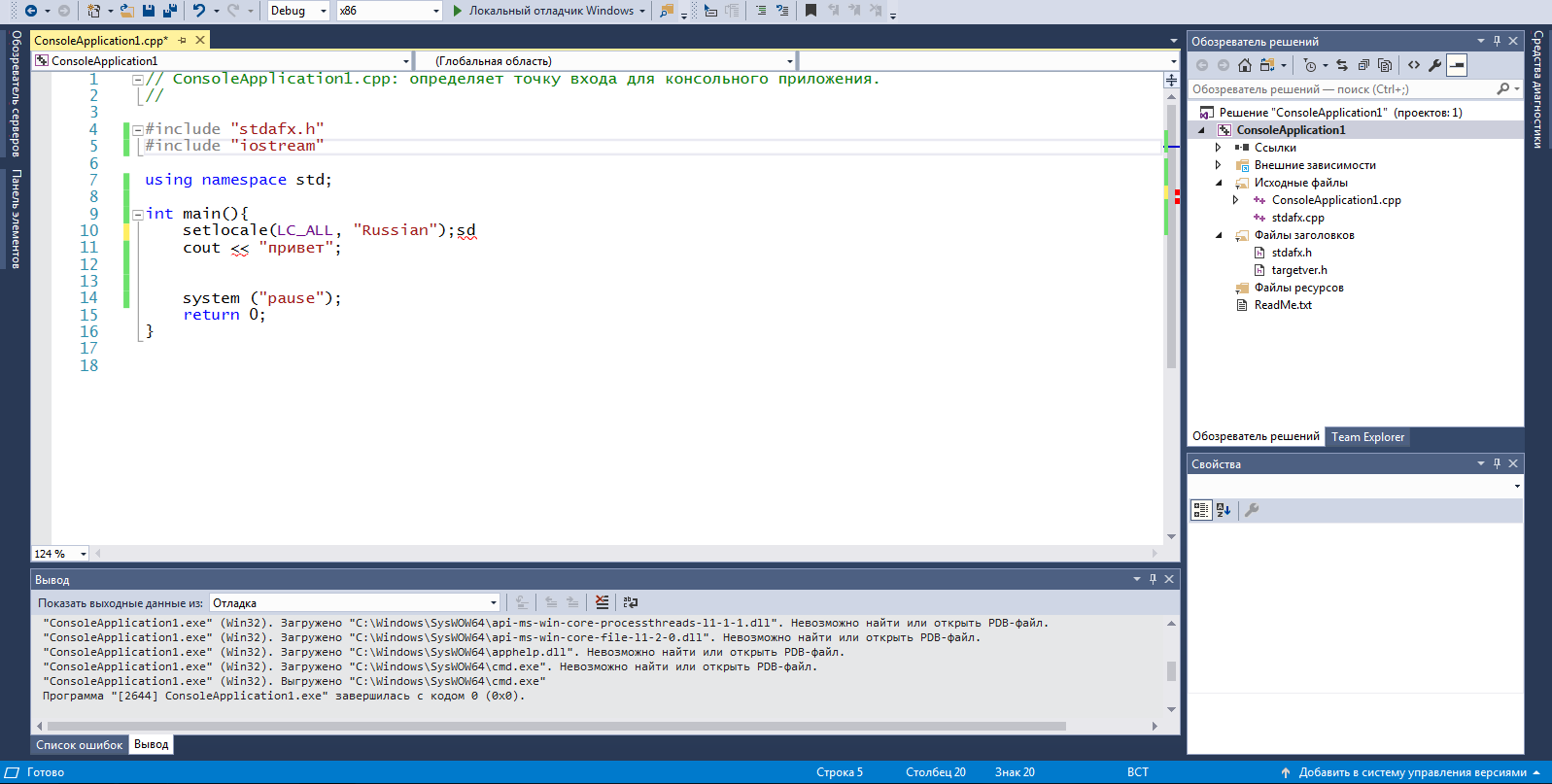Toggle Show All Files in Solution Explorer
The width and height of the screenshot is (1552, 784).
(1385, 65)
